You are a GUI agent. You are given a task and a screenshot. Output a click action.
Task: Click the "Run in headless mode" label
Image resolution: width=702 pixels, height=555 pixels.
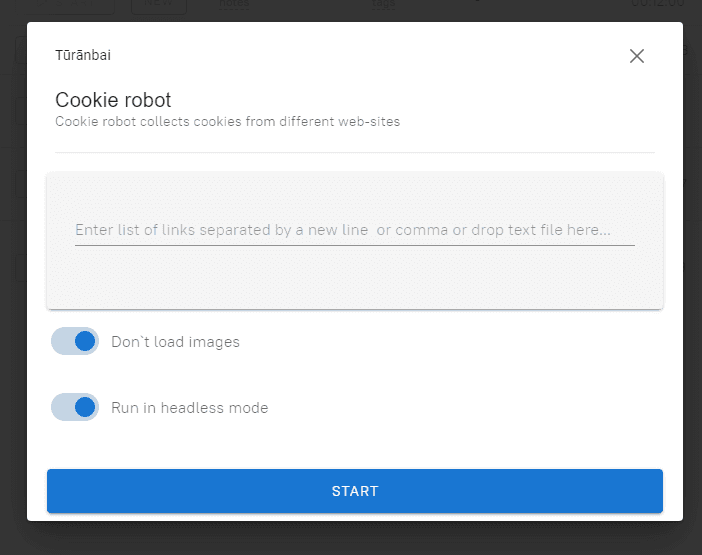coord(189,408)
